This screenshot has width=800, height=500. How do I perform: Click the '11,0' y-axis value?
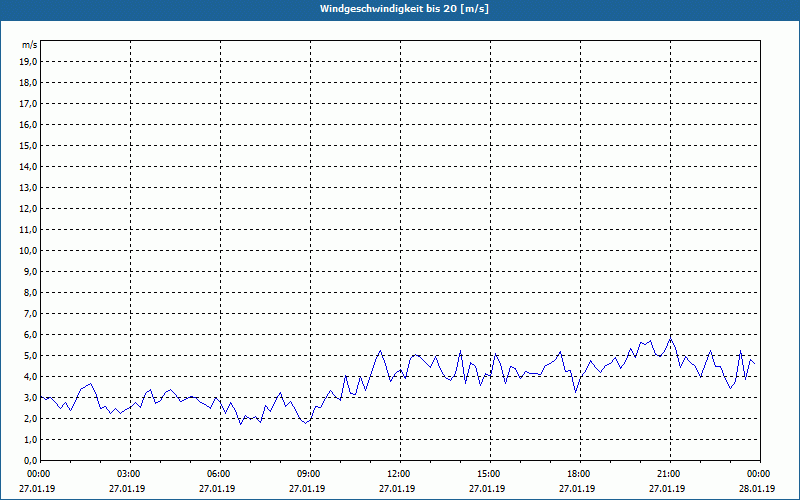coord(29,230)
